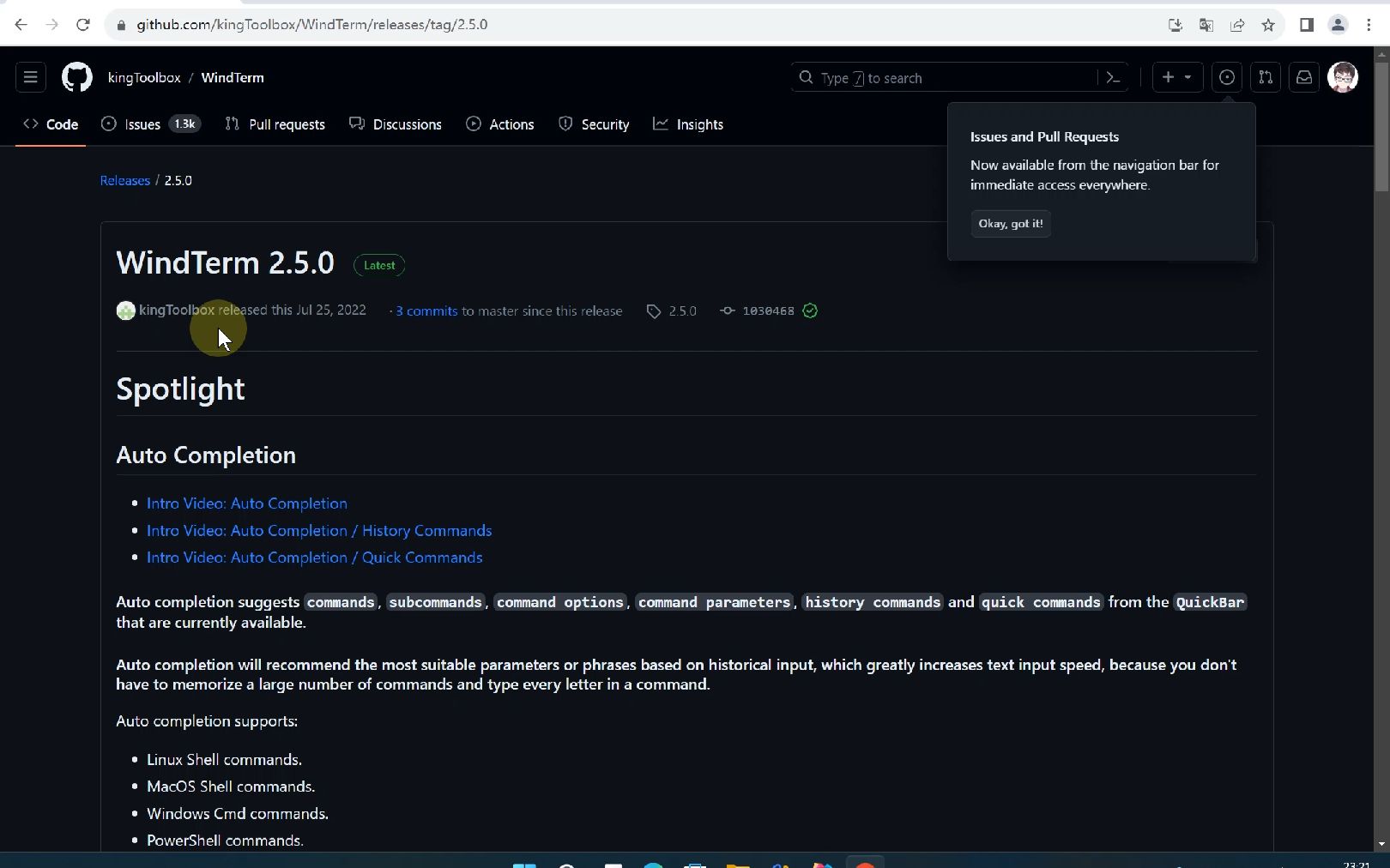The image size is (1390, 868).
Task: Click the Releases breadcrumb link
Action: coord(125,180)
